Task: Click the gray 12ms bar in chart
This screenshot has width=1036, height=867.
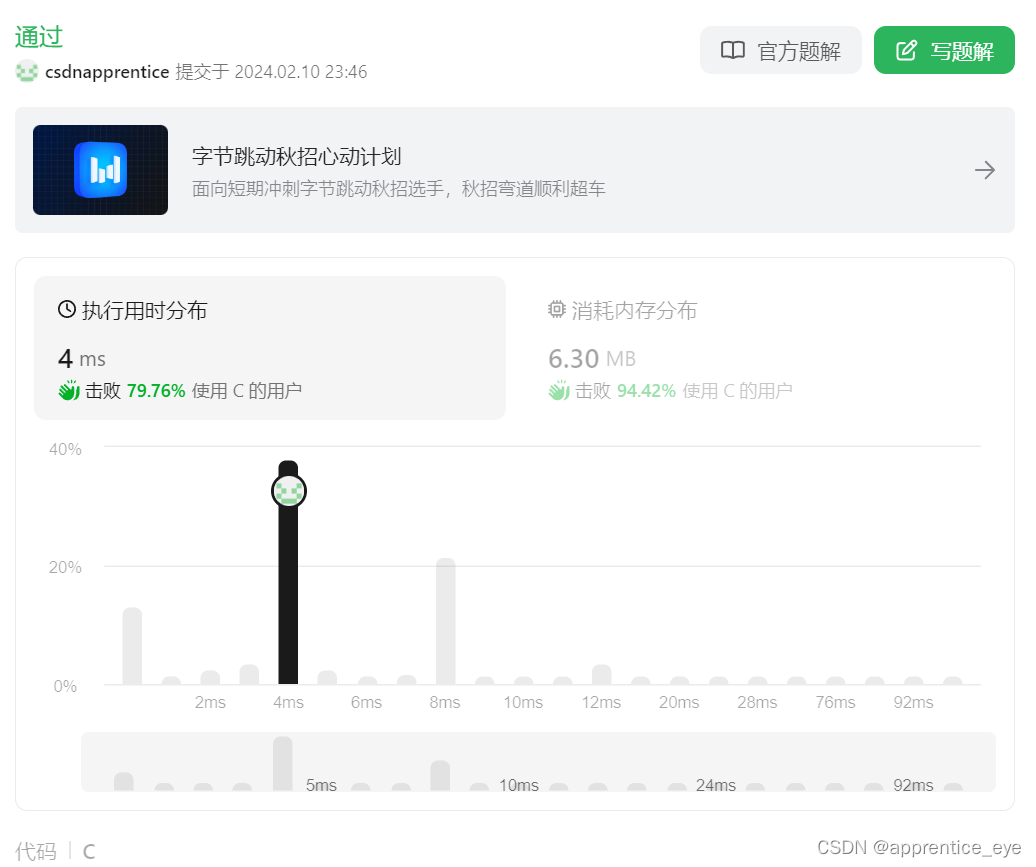Action: (x=601, y=675)
